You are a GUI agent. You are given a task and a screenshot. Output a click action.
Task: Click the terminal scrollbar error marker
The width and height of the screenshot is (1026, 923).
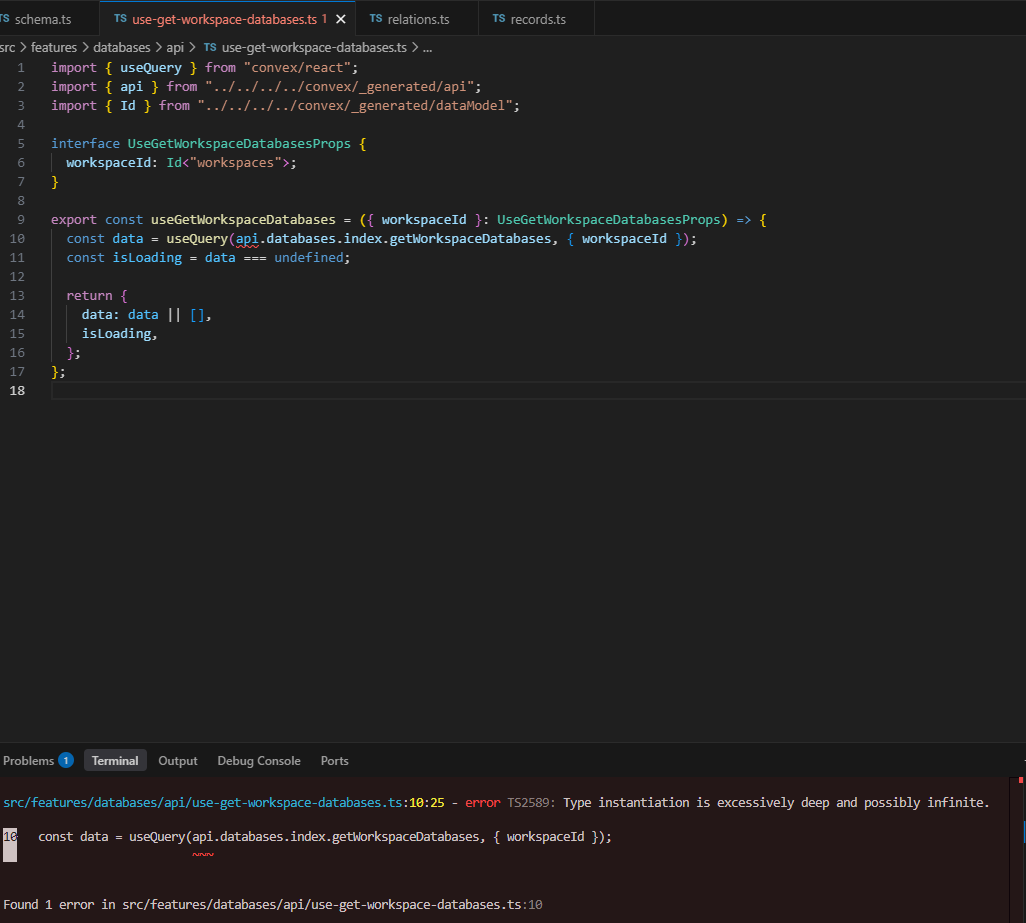[x=1020, y=780]
